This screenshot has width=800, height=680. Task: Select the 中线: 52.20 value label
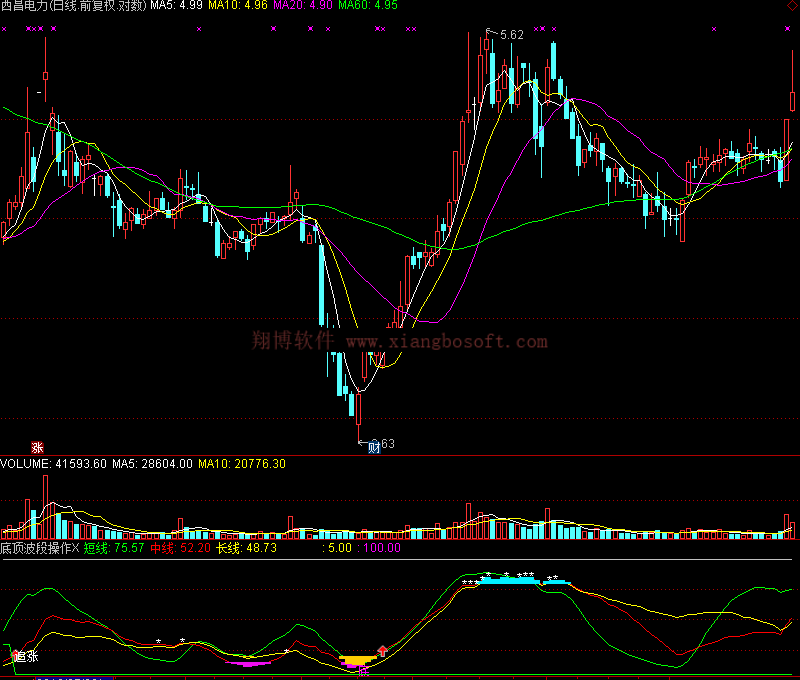point(180,548)
